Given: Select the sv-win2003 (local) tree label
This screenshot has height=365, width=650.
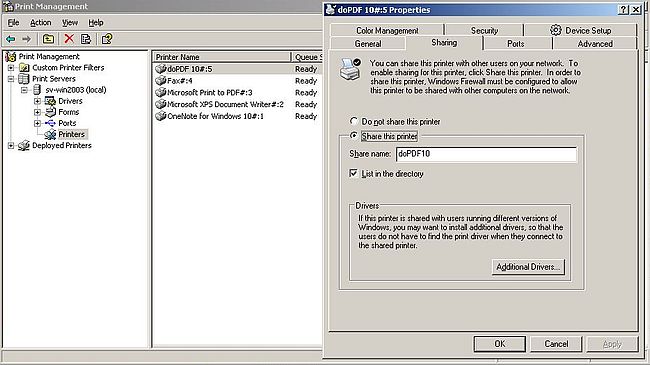Looking at the screenshot, I should (x=76, y=90).
